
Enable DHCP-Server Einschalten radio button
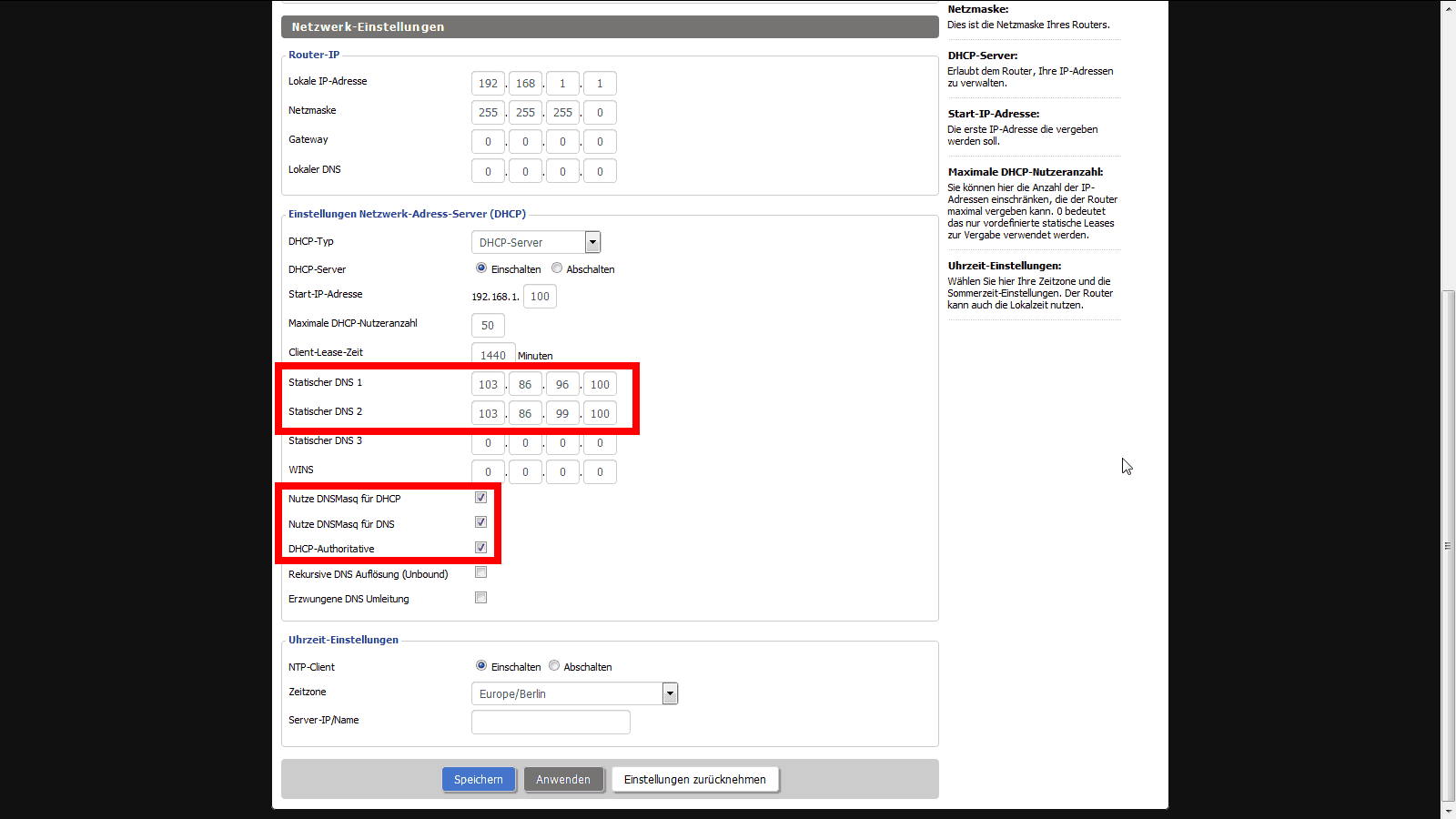[481, 268]
